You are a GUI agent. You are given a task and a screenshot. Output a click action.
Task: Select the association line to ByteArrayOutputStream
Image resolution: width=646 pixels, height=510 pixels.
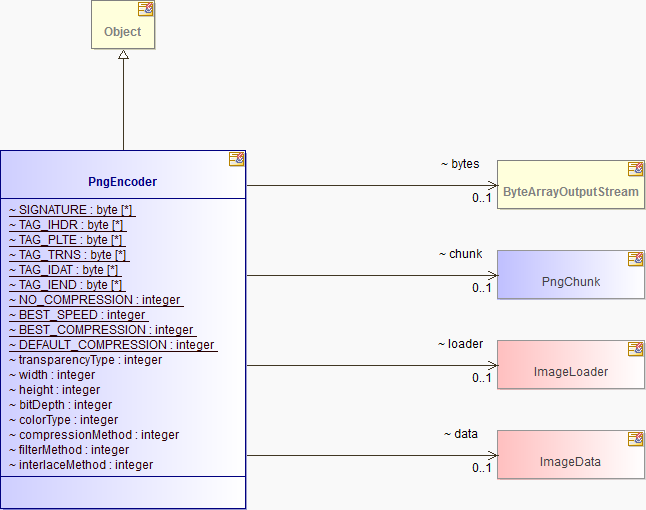(x=372, y=185)
